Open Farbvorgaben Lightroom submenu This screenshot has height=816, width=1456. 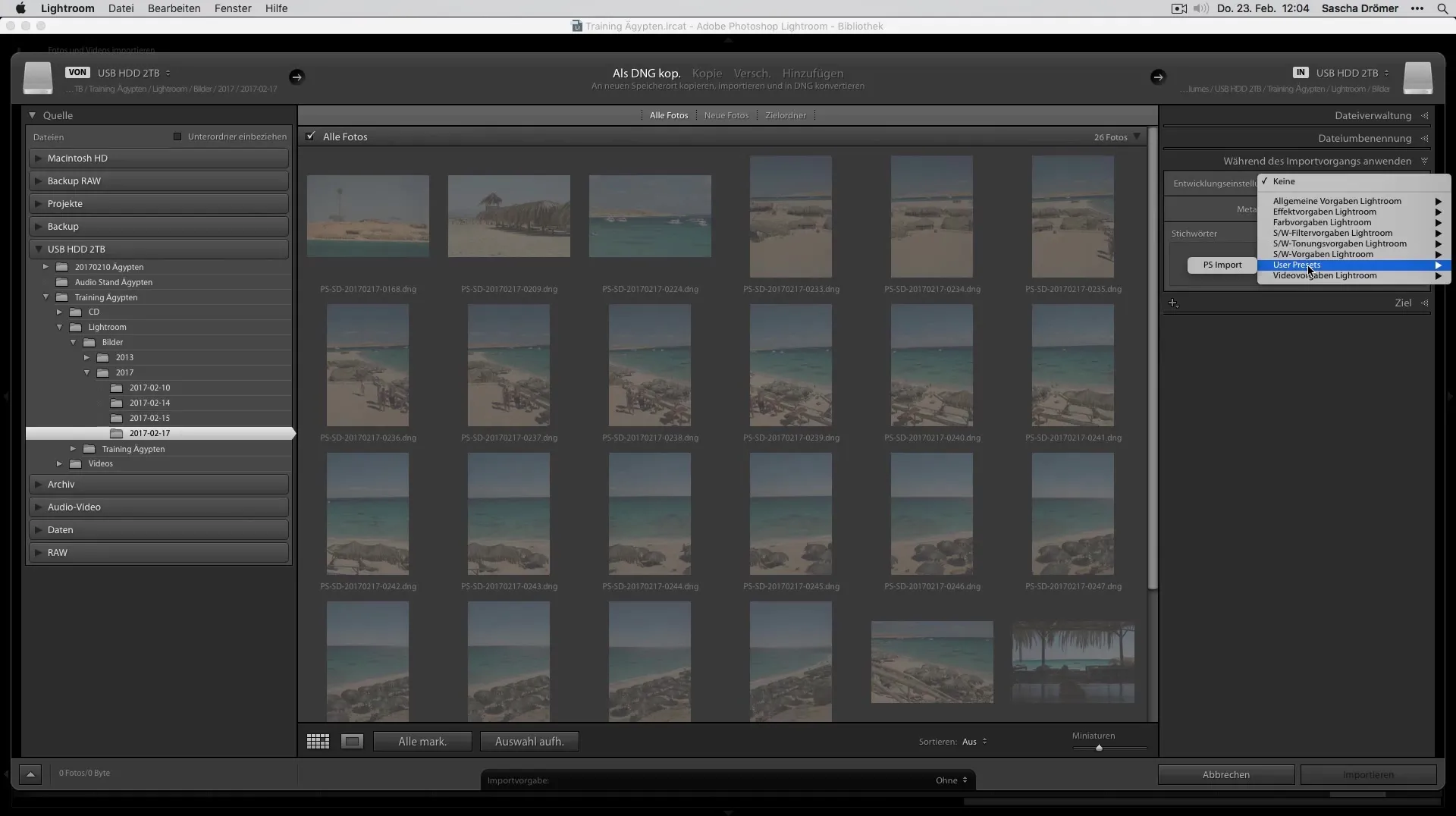pos(1354,222)
